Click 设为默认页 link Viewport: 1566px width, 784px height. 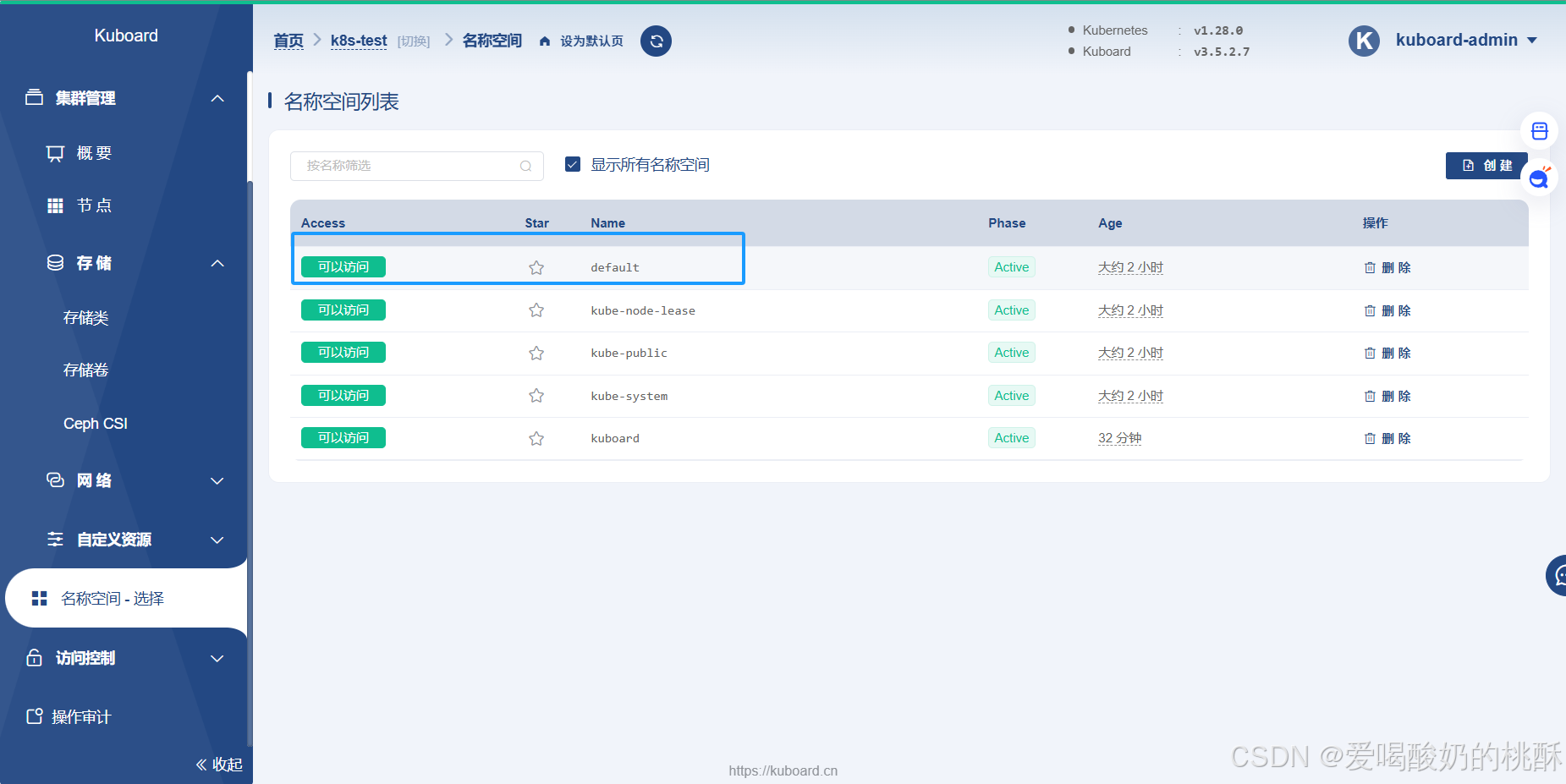pos(591,41)
